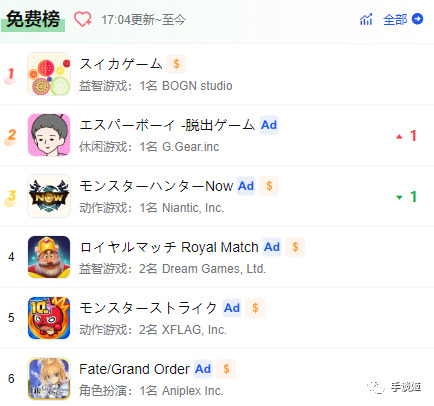Open the Fate/Grand Order title link

click(134, 369)
